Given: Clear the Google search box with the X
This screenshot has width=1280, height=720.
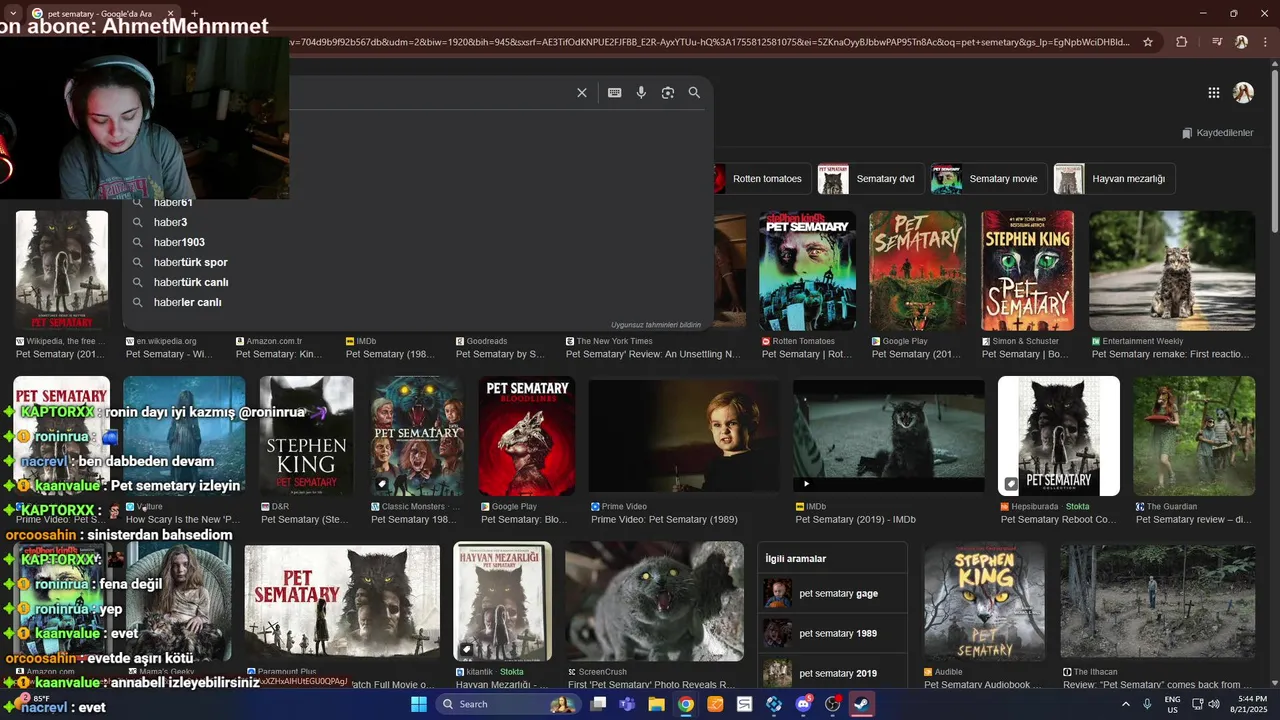Looking at the screenshot, I should (582, 93).
